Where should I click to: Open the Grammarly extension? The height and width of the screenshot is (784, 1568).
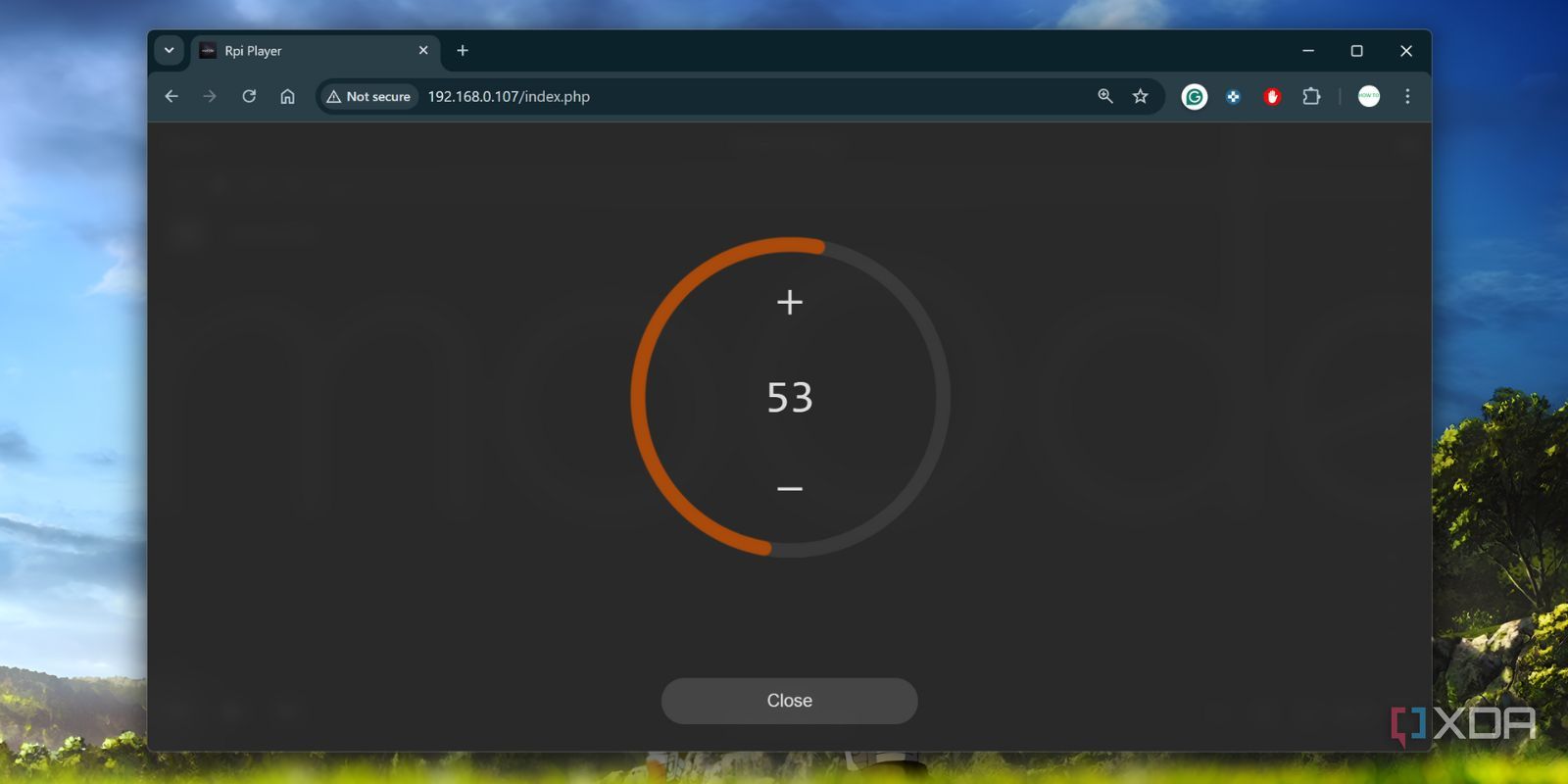(1195, 96)
